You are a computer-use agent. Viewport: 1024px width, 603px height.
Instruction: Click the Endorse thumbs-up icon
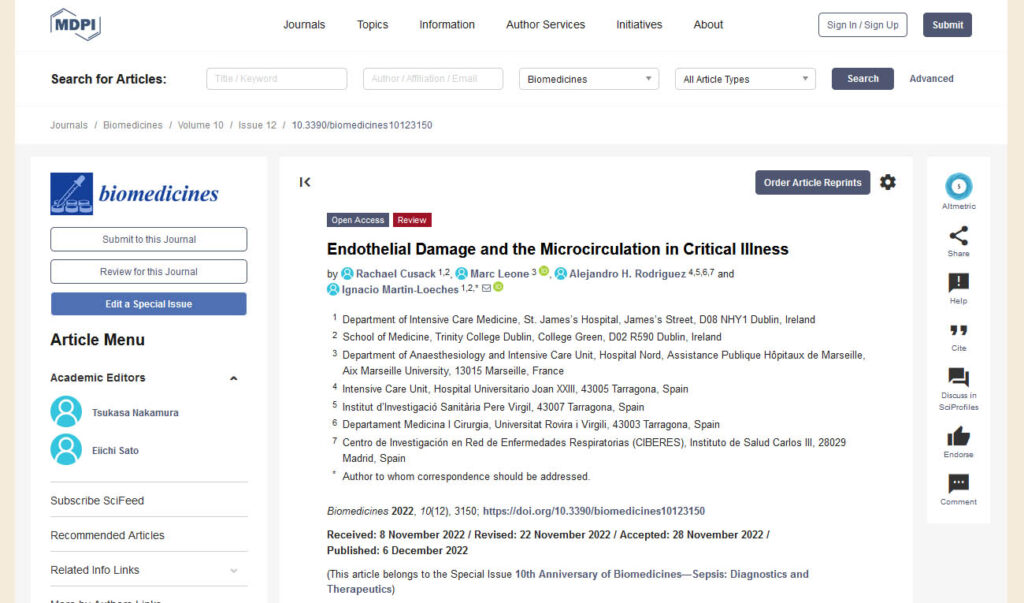coord(958,436)
